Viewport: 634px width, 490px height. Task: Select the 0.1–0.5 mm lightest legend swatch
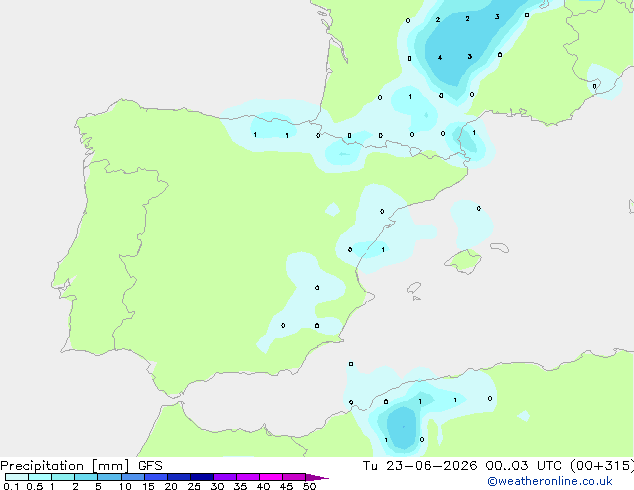click(17, 477)
